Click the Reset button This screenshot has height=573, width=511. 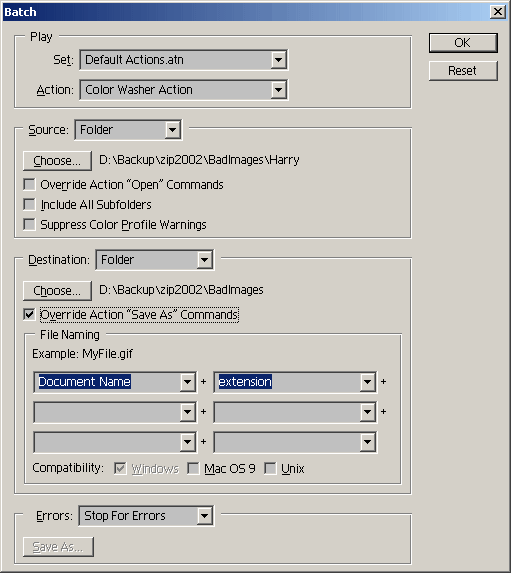point(463,71)
